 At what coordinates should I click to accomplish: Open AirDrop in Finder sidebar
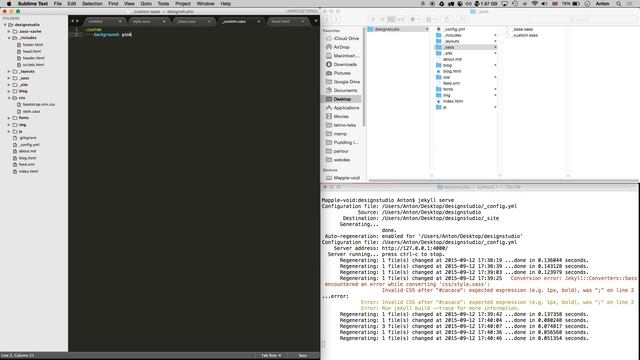[338, 47]
